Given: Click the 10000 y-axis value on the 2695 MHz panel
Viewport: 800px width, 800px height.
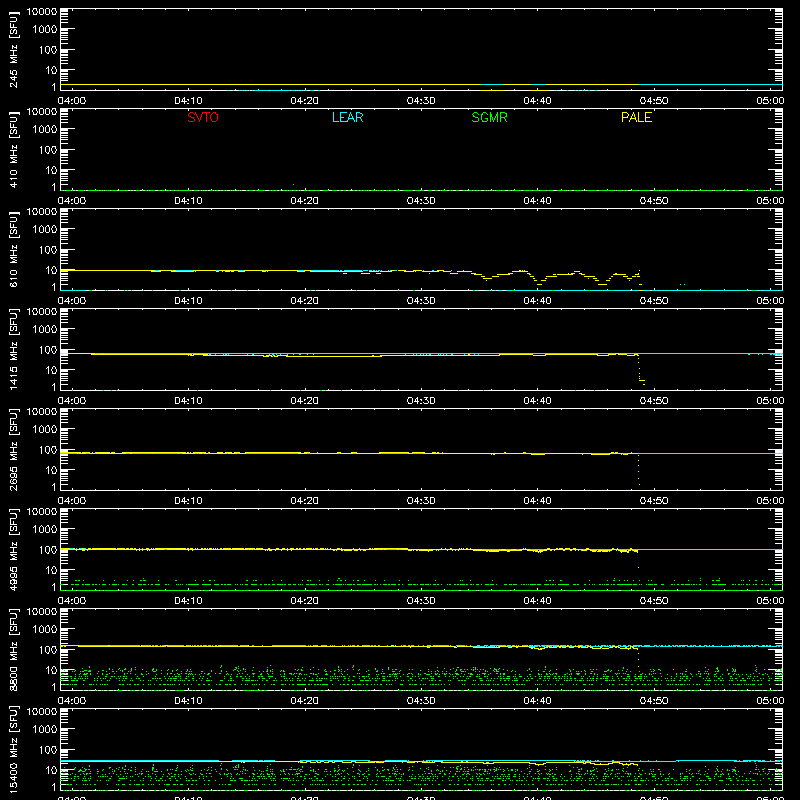Looking at the screenshot, I should 42,411.
